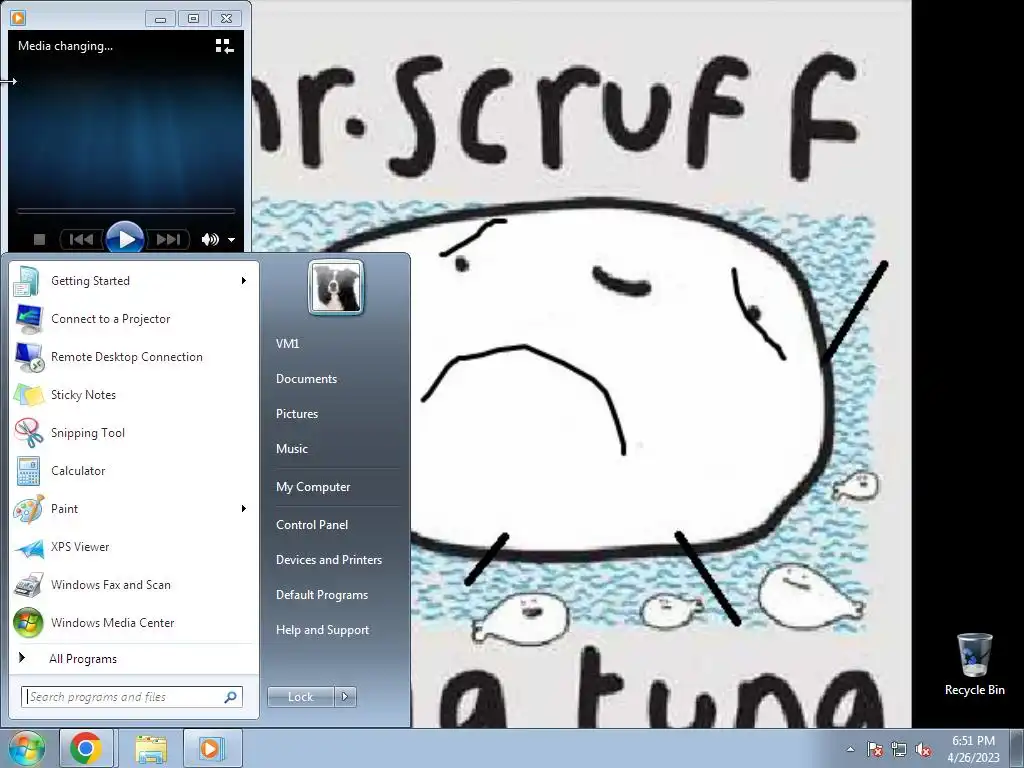Screen dimensions: 1024x768
Task: Switch Media Player to library view
Action: [224, 46]
